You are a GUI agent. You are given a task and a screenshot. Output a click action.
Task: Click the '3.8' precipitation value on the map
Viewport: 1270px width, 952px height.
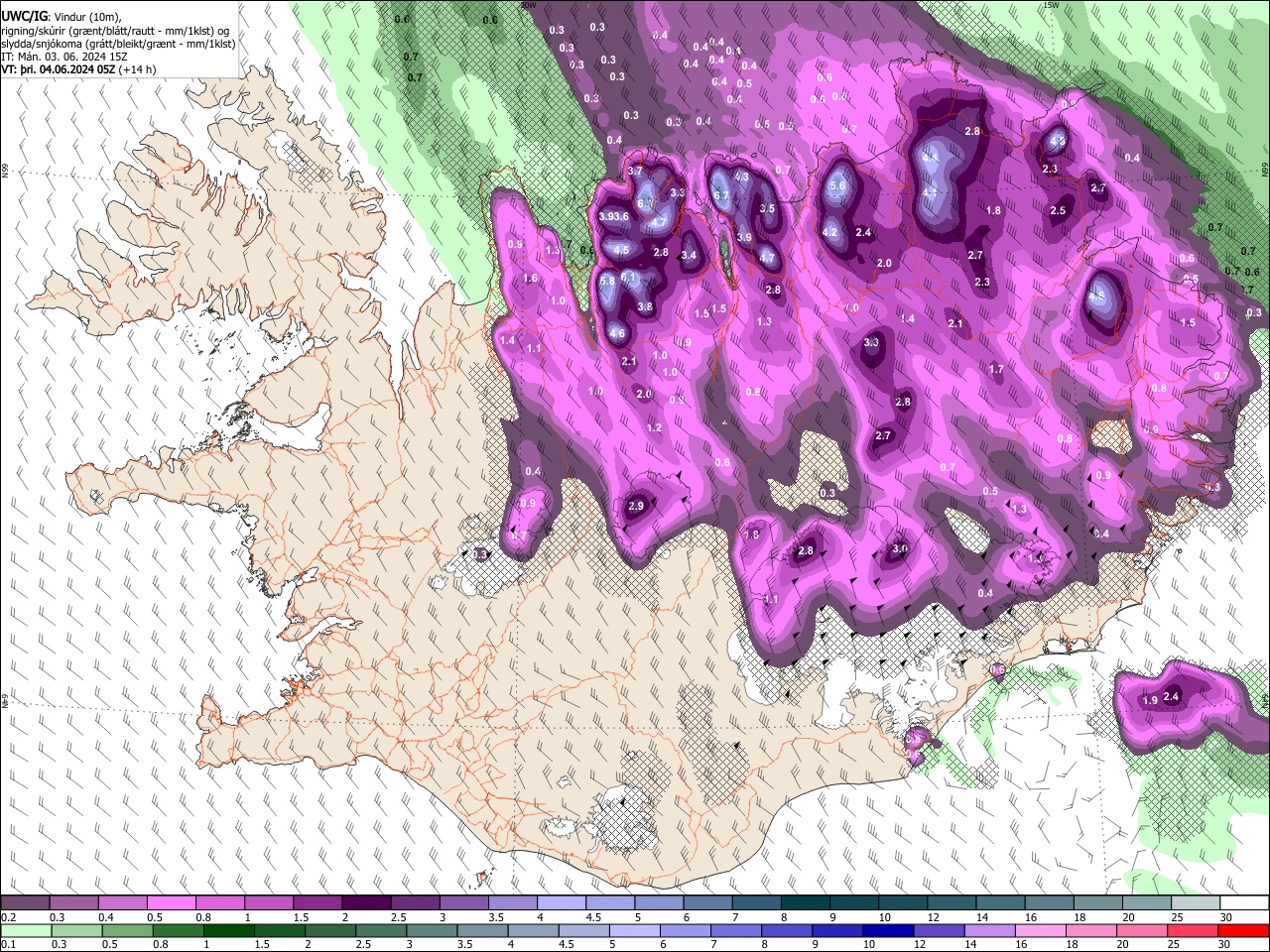(645, 307)
